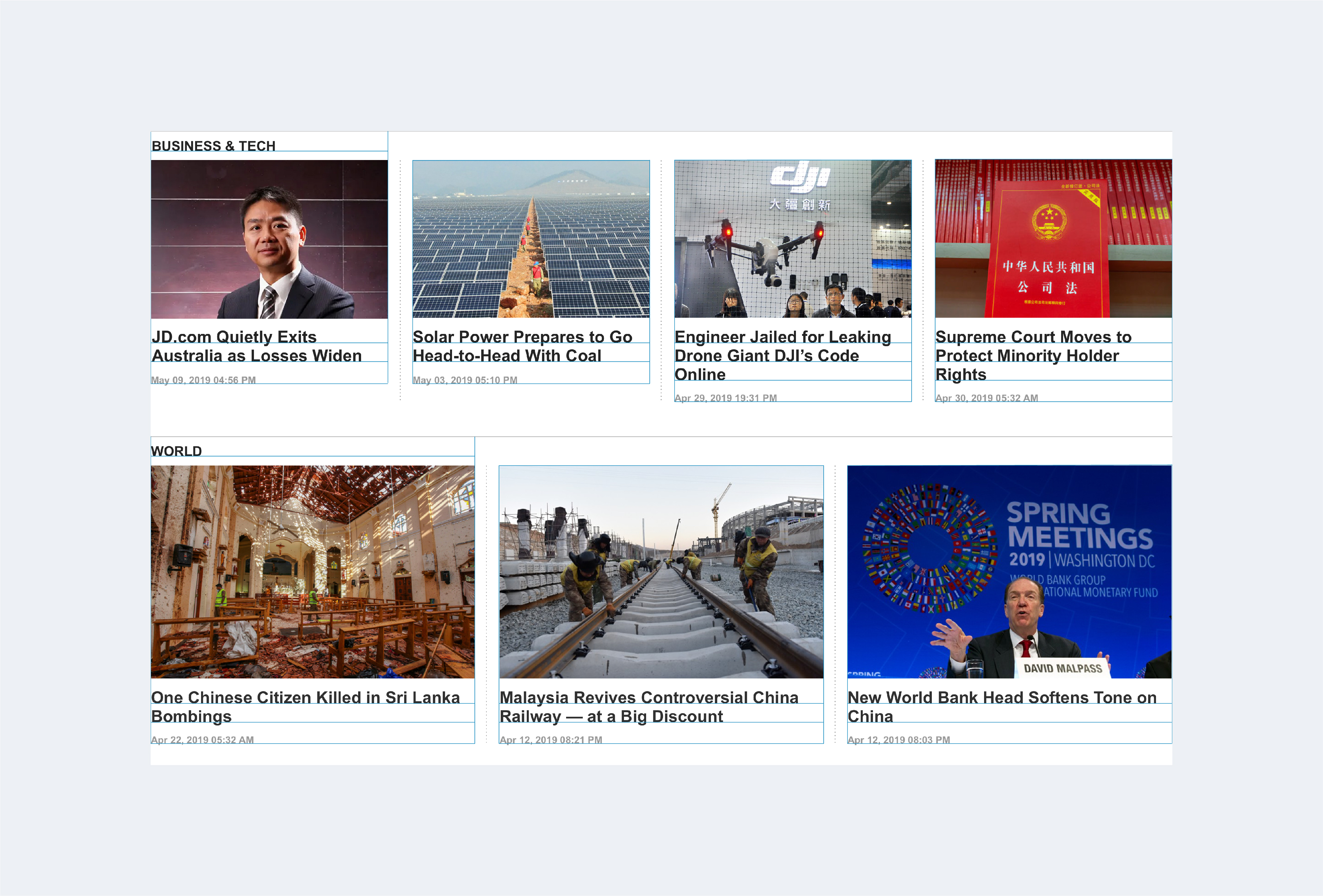Open 'New World Bank Head Softens Tone' headline
Screen dimensions: 1323x896
coord(1002,707)
